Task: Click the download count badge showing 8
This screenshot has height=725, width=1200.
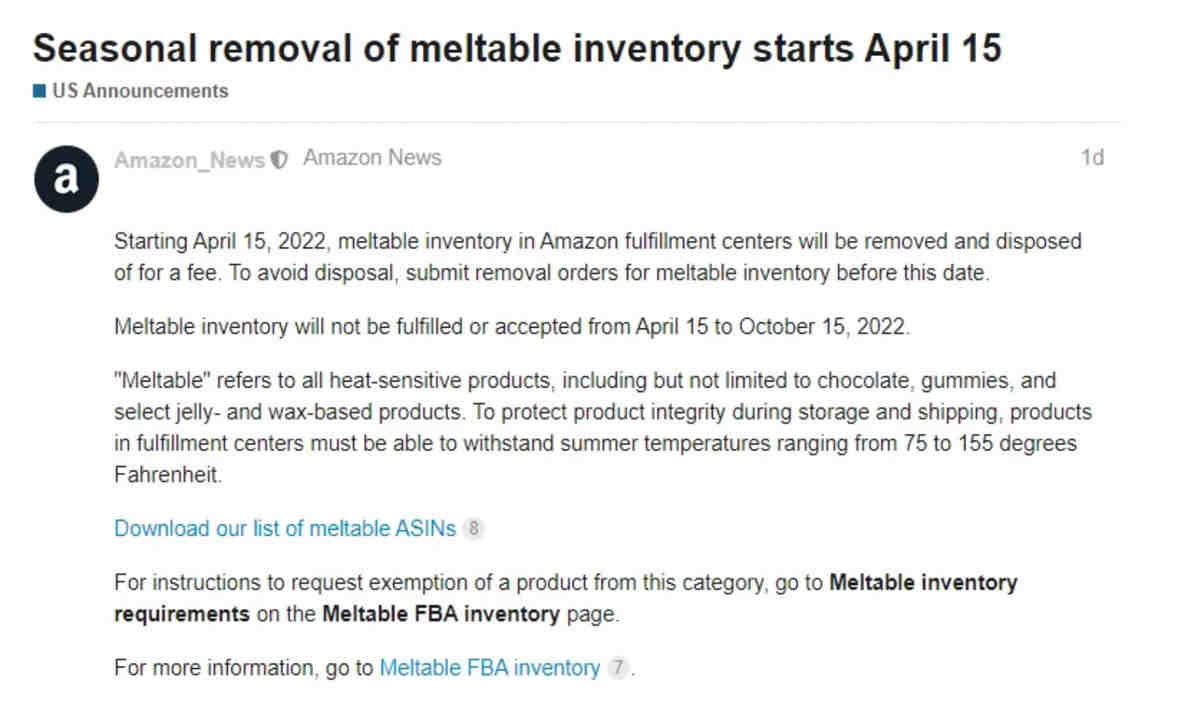Action: [x=474, y=528]
